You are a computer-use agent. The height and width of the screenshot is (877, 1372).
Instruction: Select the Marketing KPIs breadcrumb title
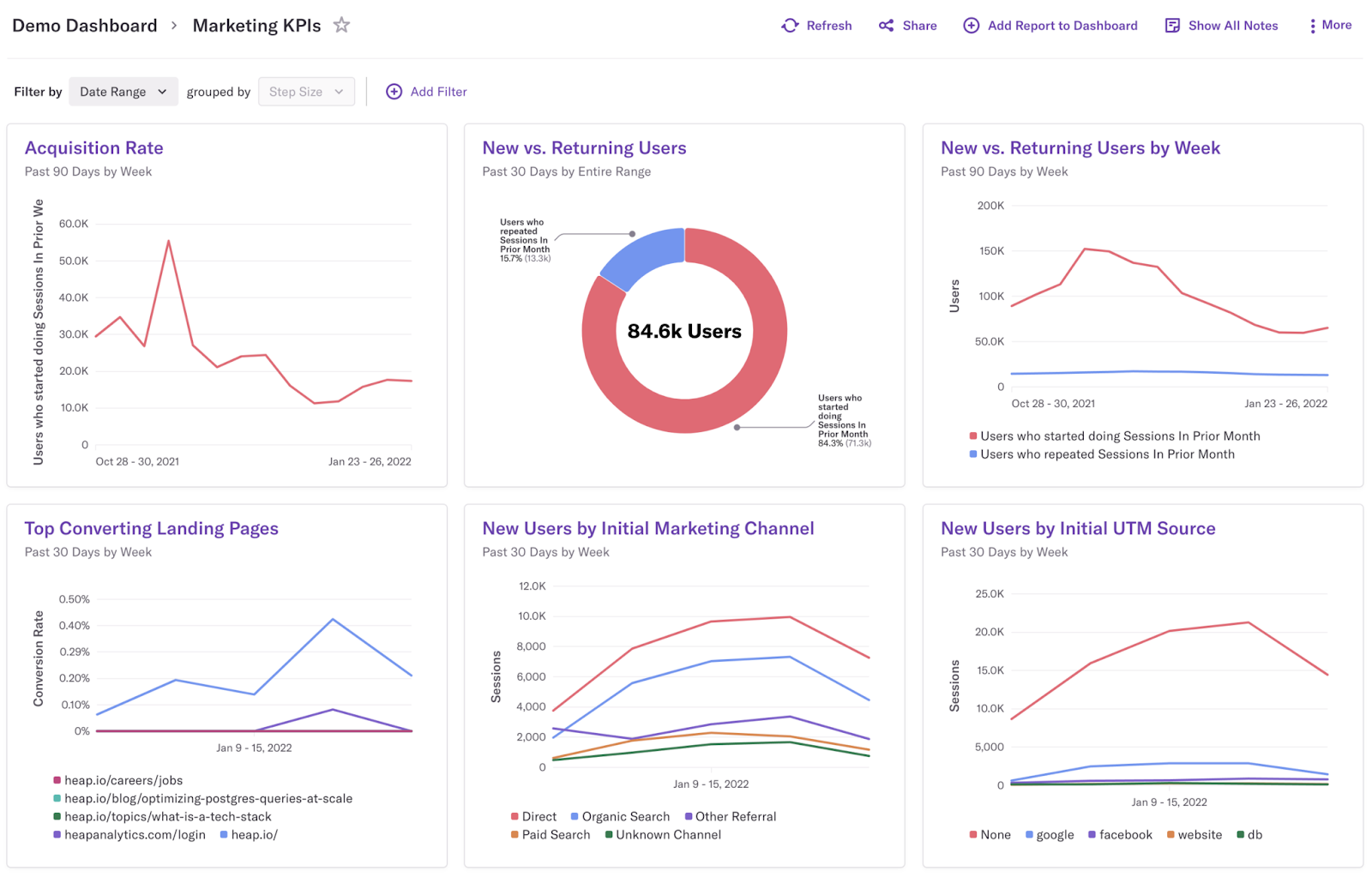coord(256,25)
